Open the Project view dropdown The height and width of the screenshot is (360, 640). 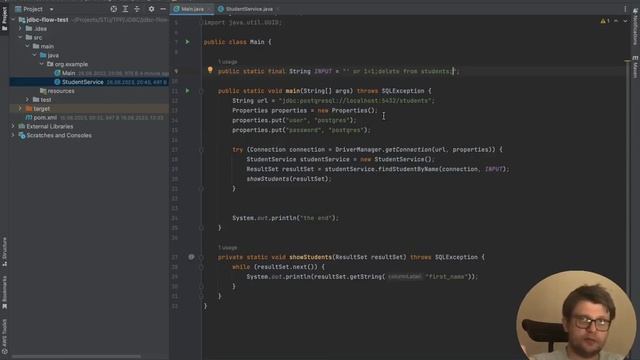click(51, 9)
